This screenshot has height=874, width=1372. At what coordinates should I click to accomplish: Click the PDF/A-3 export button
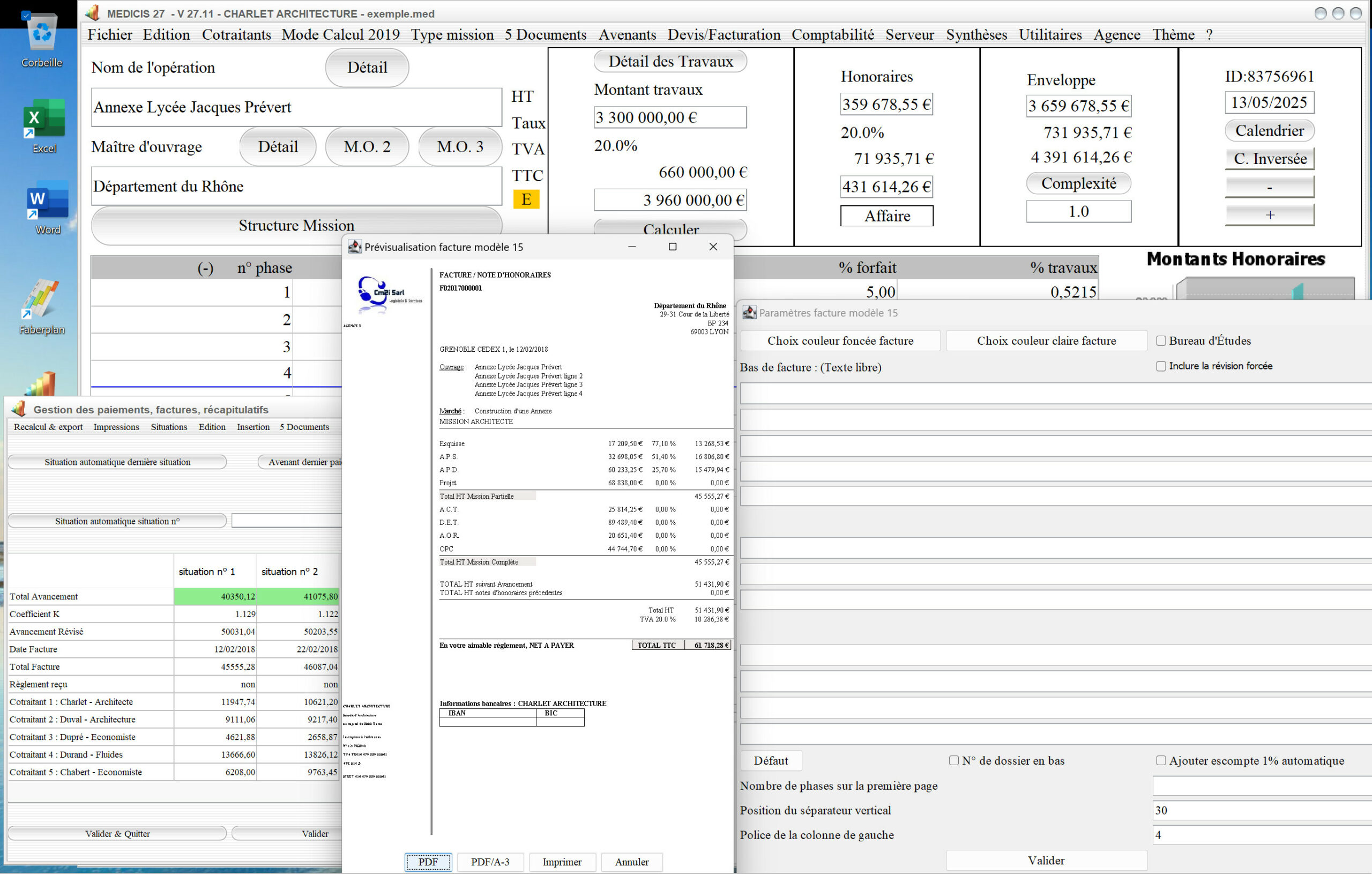[490, 862]
